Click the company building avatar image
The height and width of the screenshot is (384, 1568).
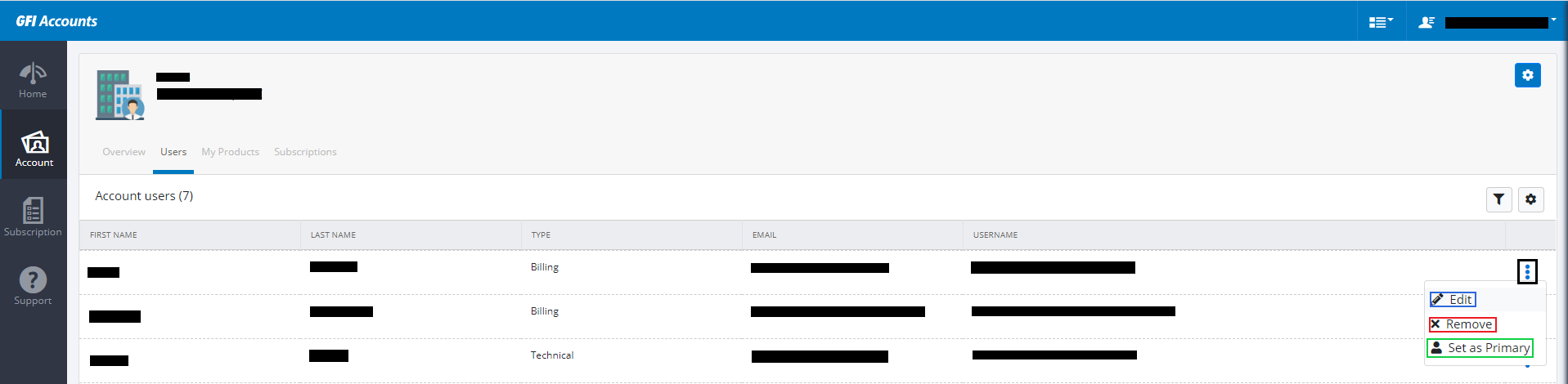point(120,95)
